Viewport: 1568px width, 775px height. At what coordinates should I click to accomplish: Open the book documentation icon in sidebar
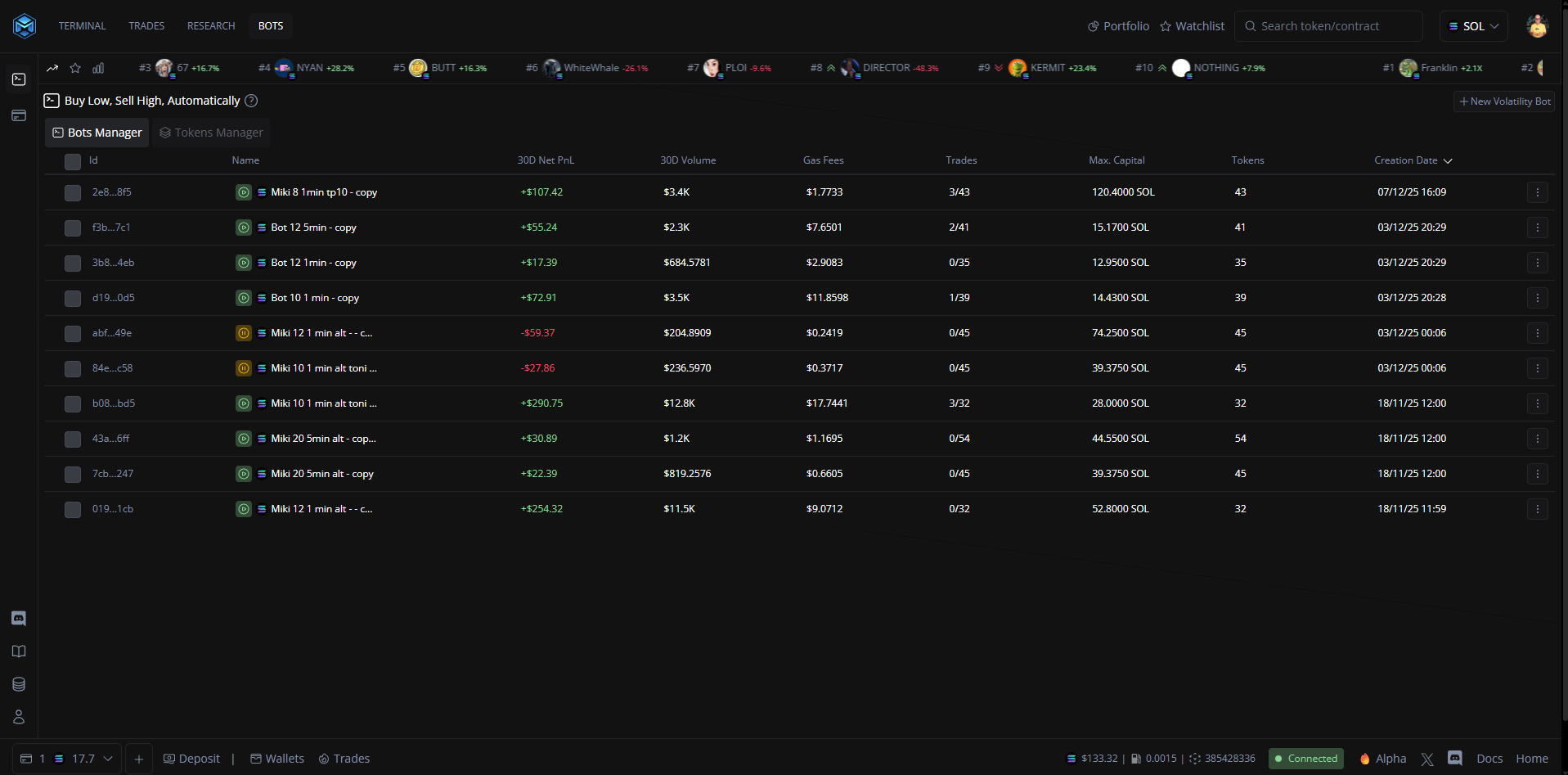pyautogui.click(x=19, y=651)
